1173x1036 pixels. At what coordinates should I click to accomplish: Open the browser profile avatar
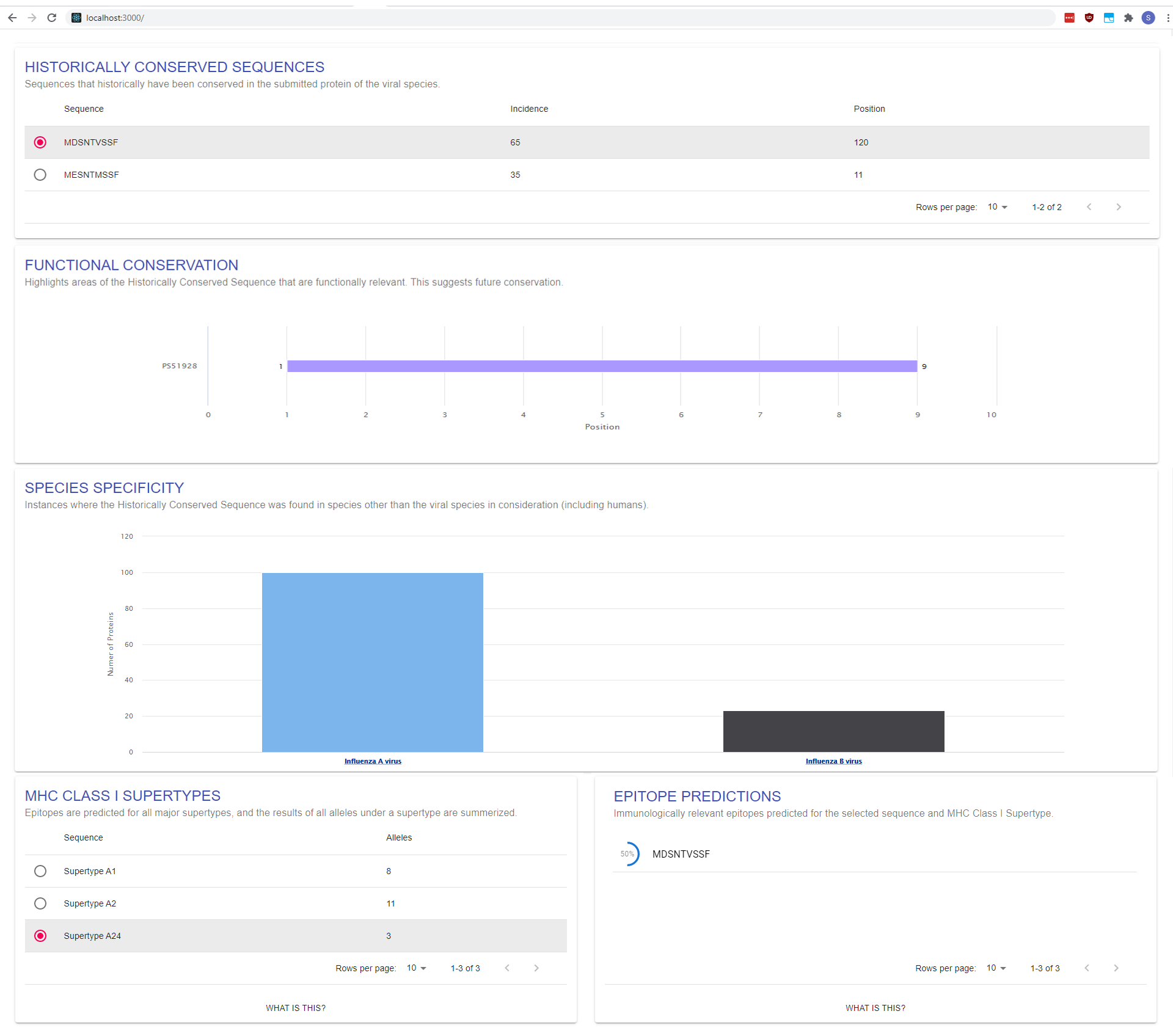1148,18
